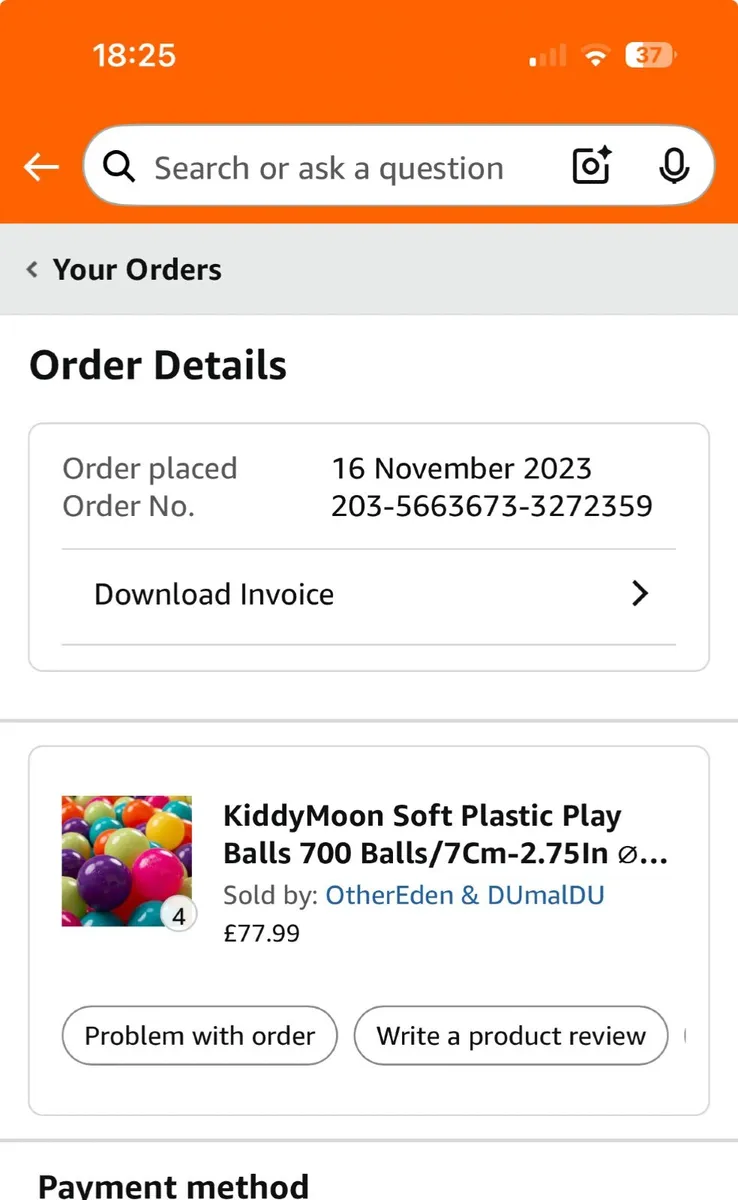This screenshot has height=1200, width=738.
Task: Tap the Wi-Fi indicator in the status bar
Action: point(595,56)
